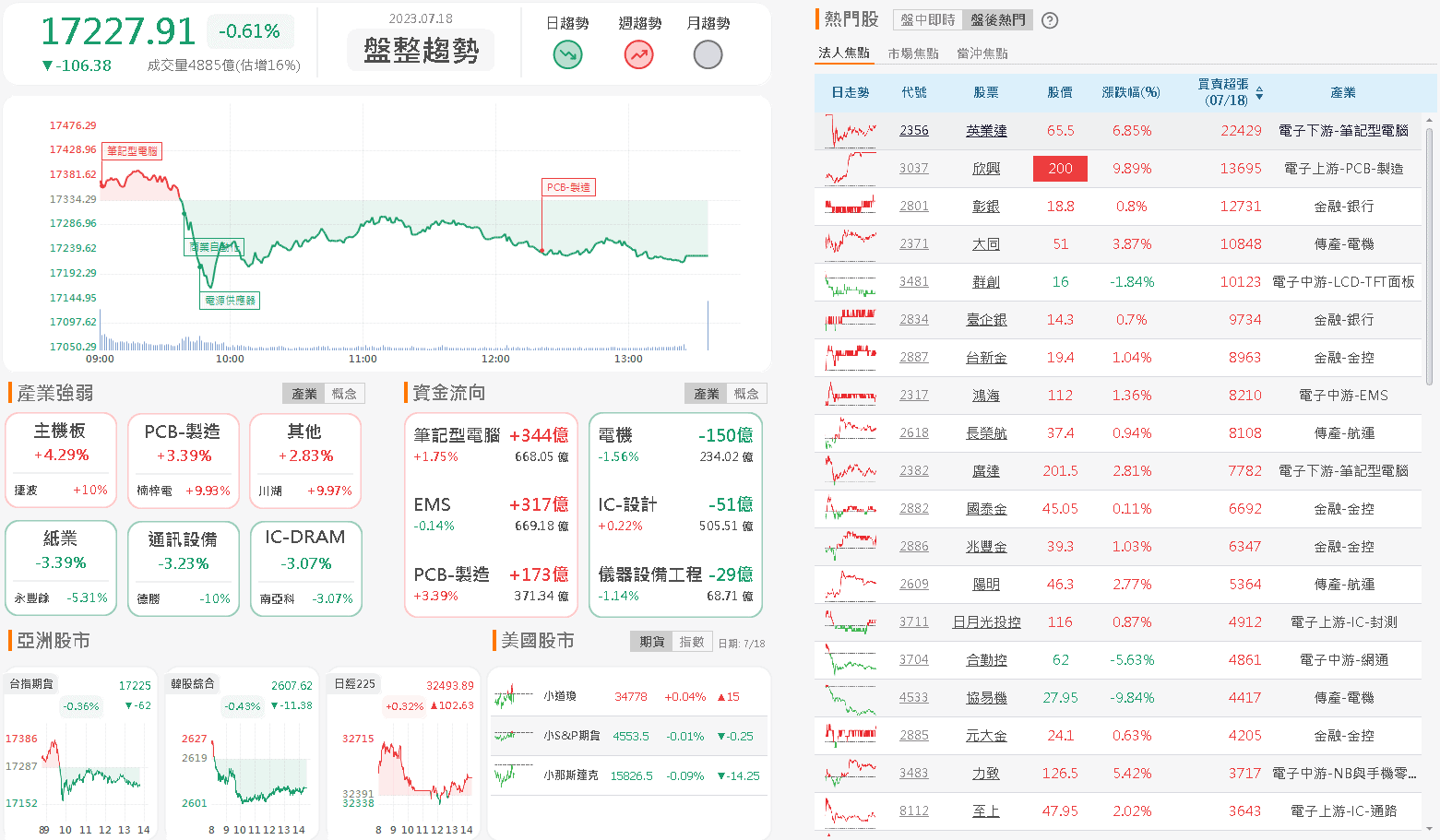Open the sparkline chart for 英業達 row
The image size is (1440, 840).
(851, 131)
